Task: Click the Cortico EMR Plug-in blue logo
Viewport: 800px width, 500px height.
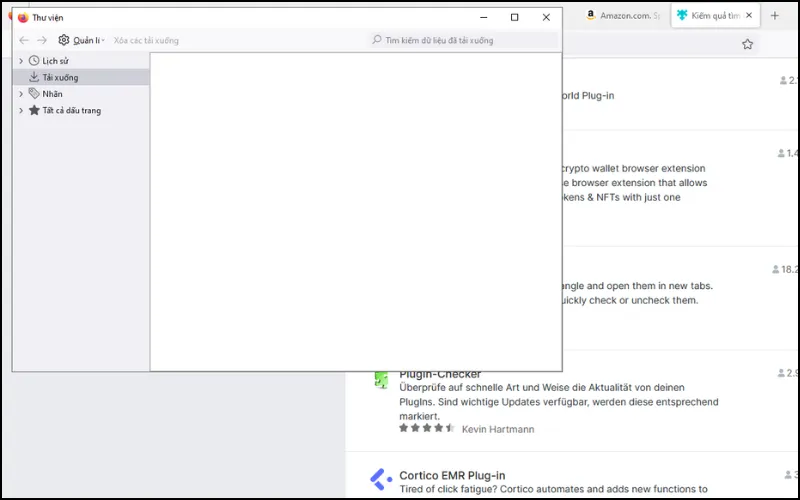Action: 381,479
